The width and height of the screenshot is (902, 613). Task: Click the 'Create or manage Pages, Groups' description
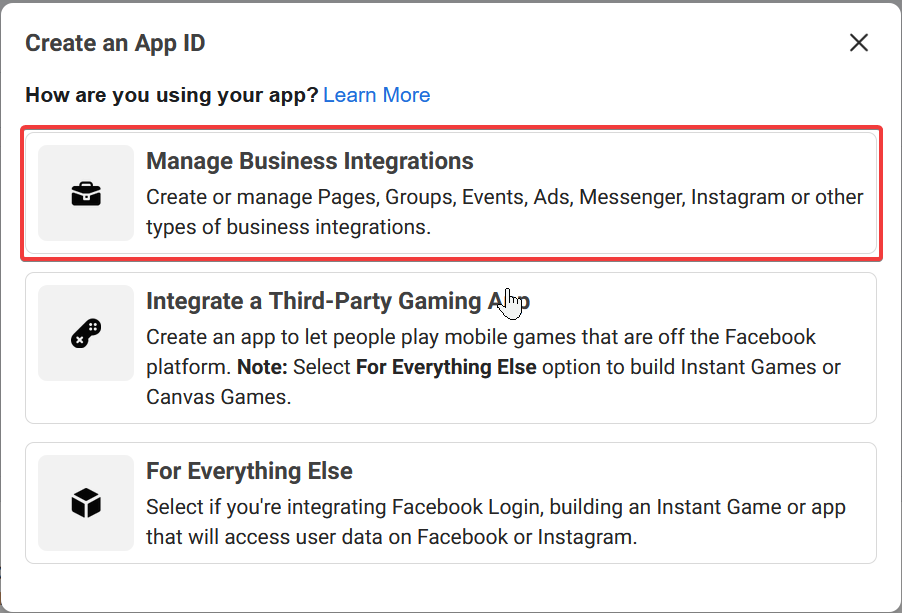504,212
